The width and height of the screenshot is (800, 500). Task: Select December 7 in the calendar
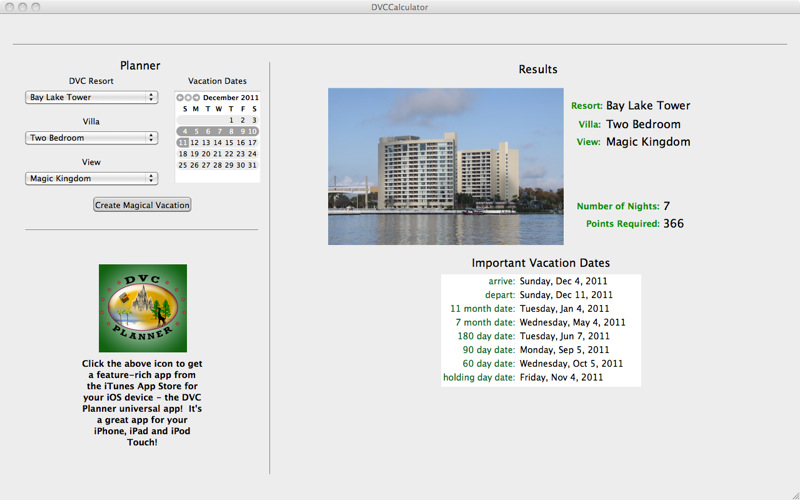pyautogui.click(x=219, y=132)
